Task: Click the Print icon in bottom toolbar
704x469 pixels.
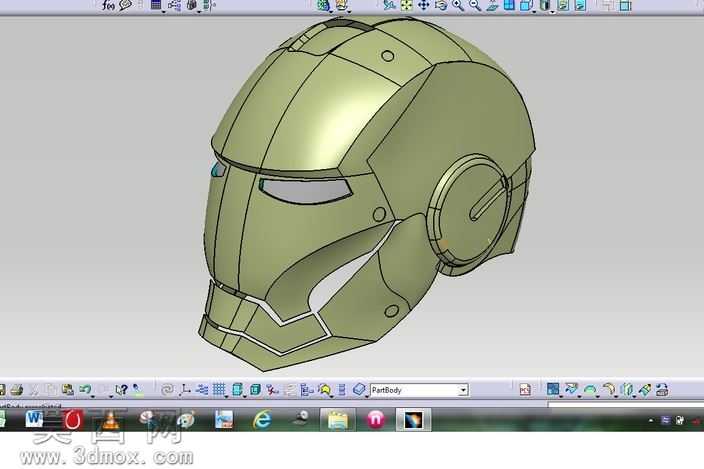Action: [17, 390]
